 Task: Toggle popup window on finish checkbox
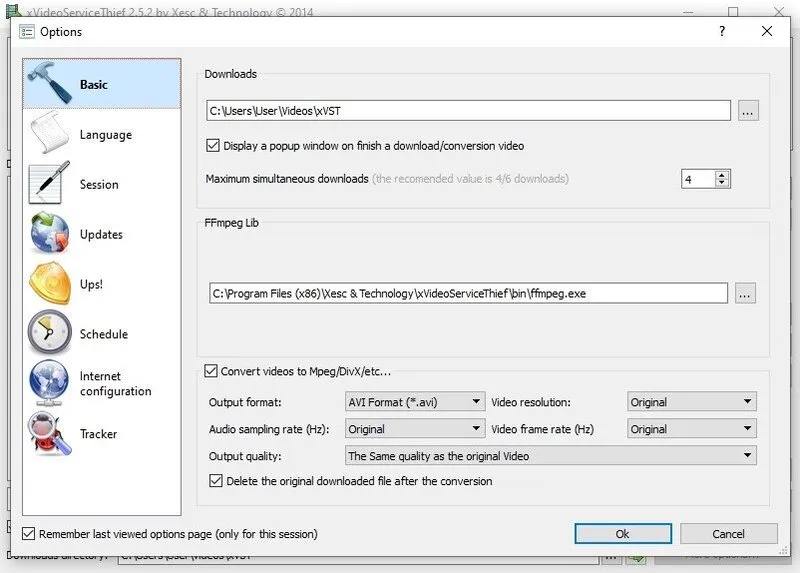click(213, 145)
